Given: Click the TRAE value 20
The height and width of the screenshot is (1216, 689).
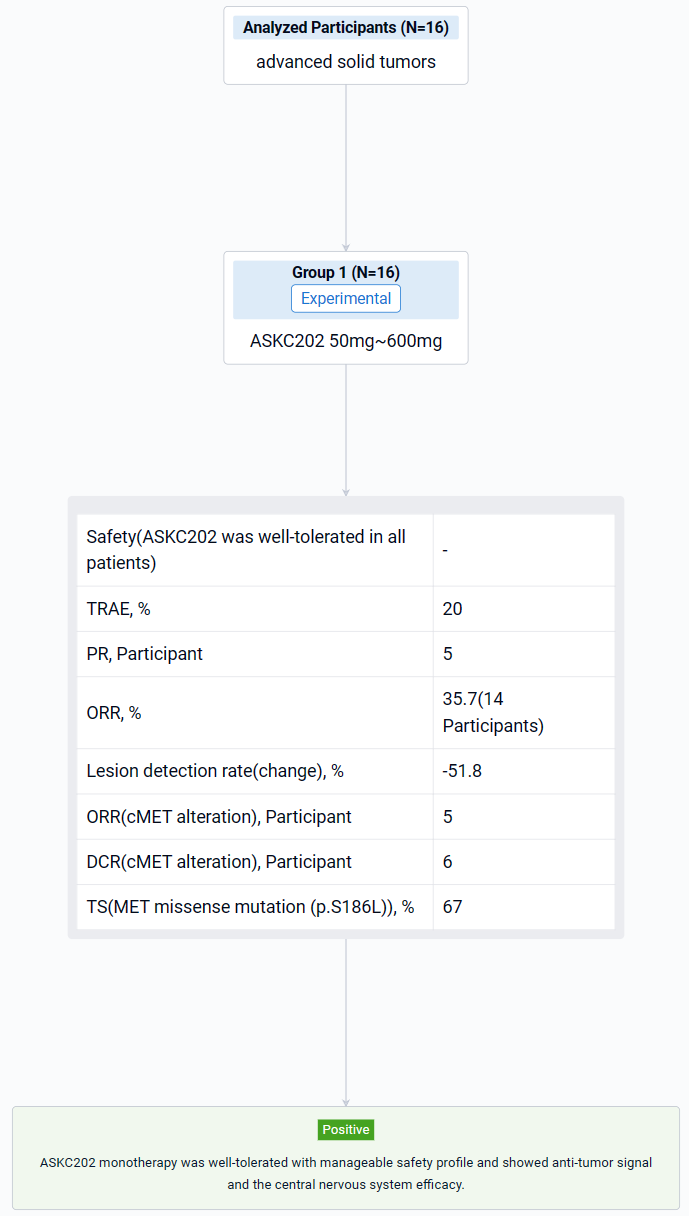Looking at the screenshot, I should pos(453,609).
